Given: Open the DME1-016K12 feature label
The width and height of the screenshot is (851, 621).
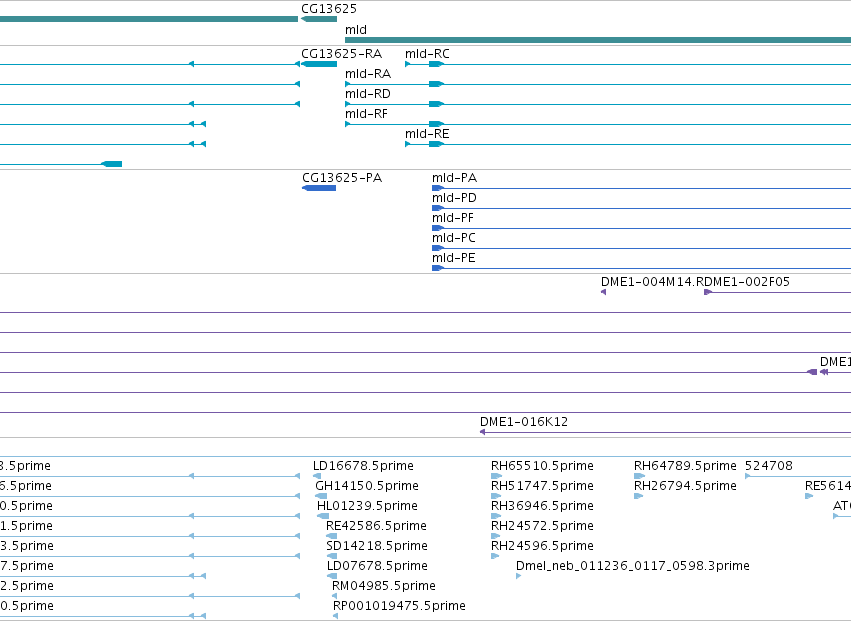Looking at the screenshot, I should 524,422.
